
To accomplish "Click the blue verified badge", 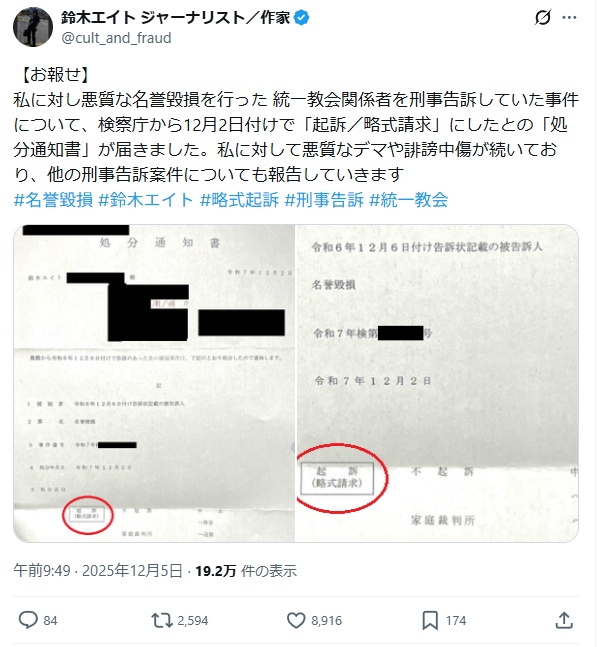I will click(302, 18).
